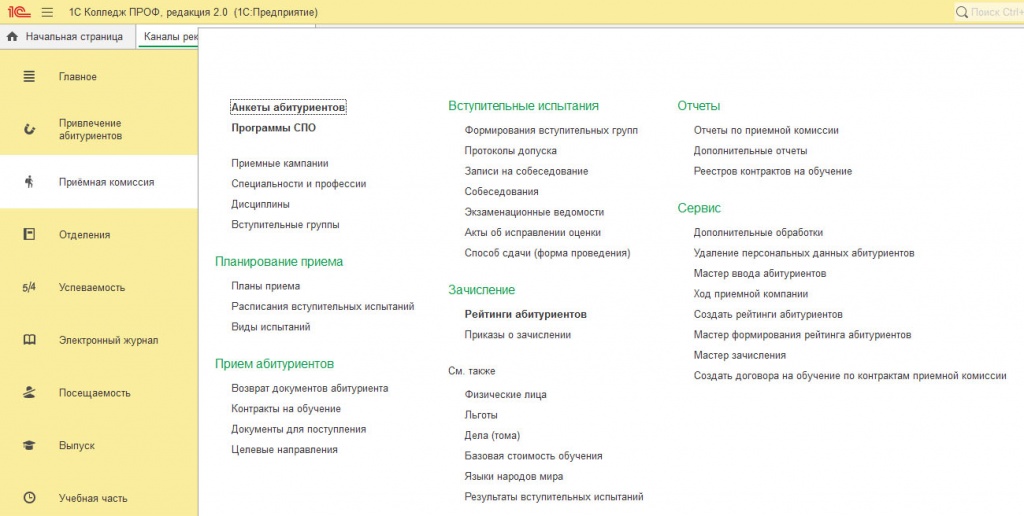Open Протоколы допуска
The image size is (1024, 516).
click(x=510, y=151)
